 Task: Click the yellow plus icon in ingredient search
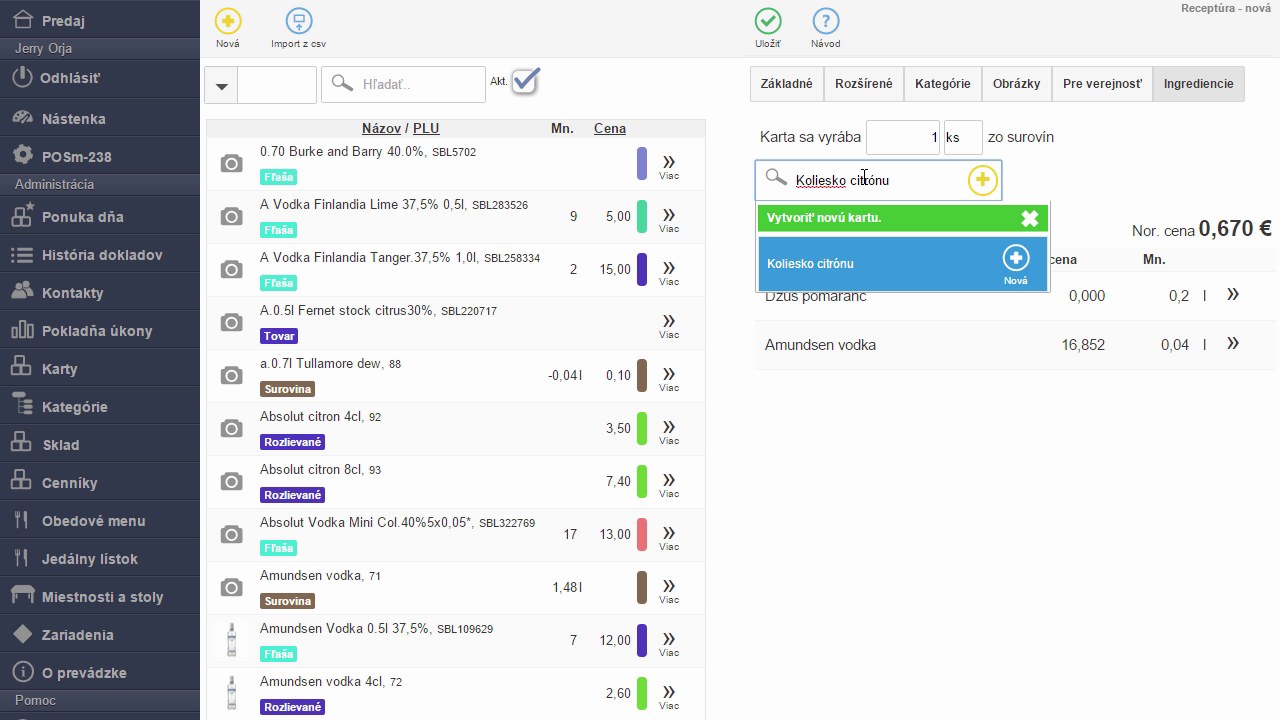coord(983,180)
